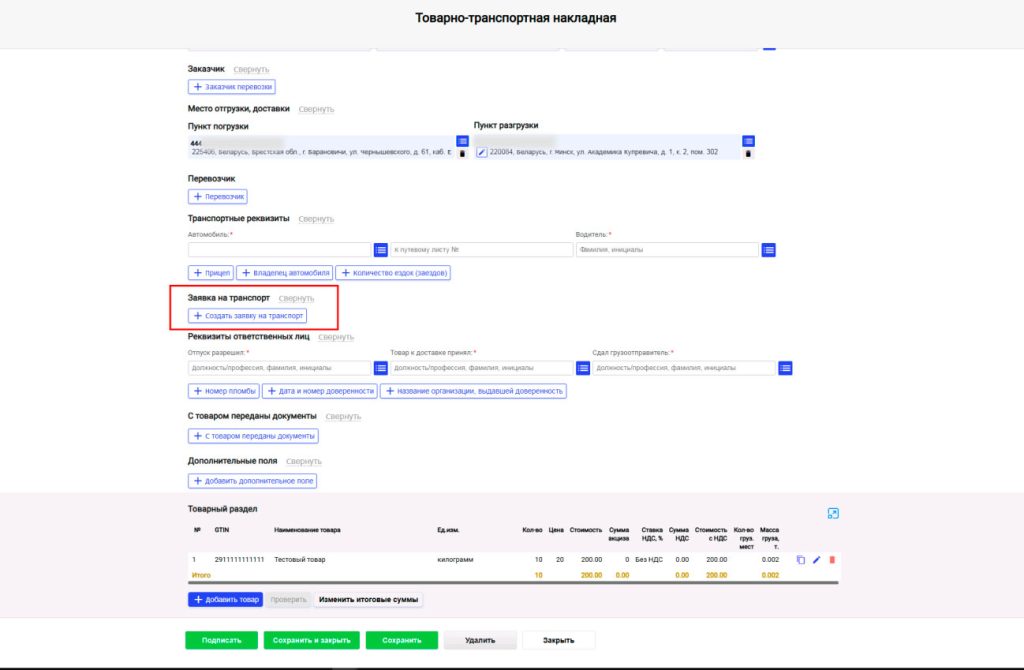1024x670 pixels.
Task: Open list icon beside Пункт разгрузки field
Action: [x=748, y=141]
